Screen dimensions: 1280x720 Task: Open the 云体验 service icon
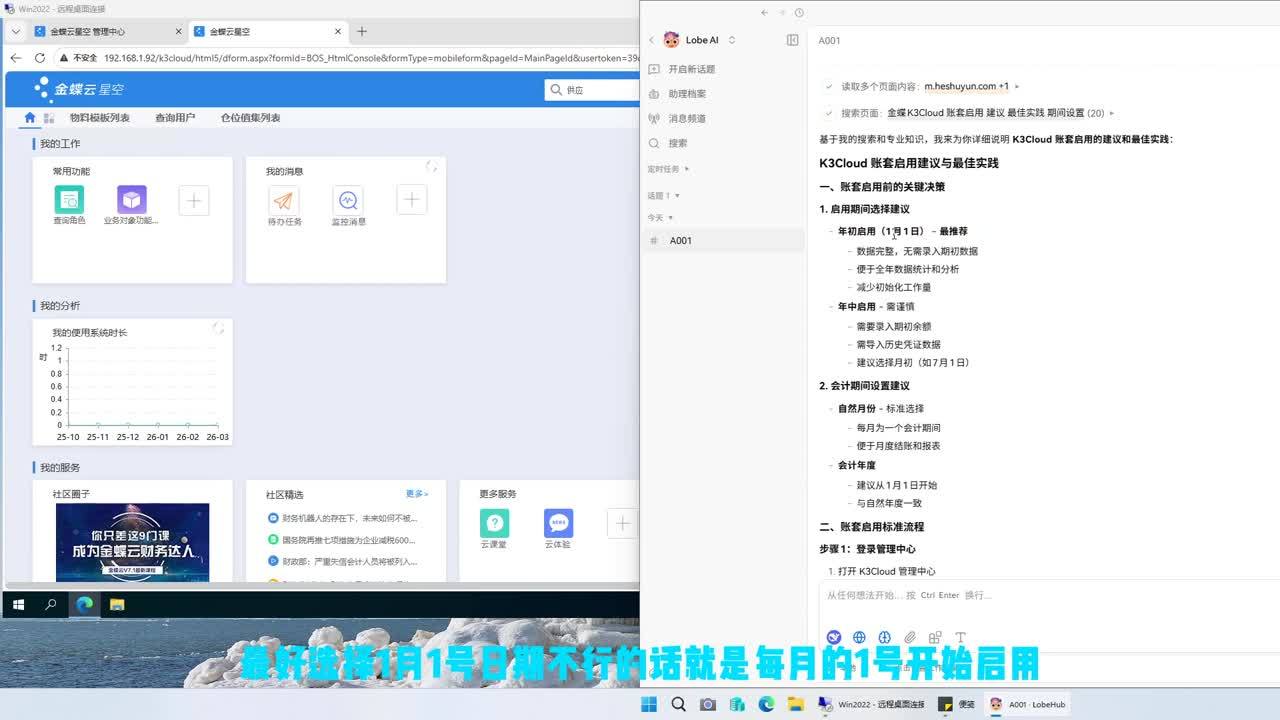(558, 523)
